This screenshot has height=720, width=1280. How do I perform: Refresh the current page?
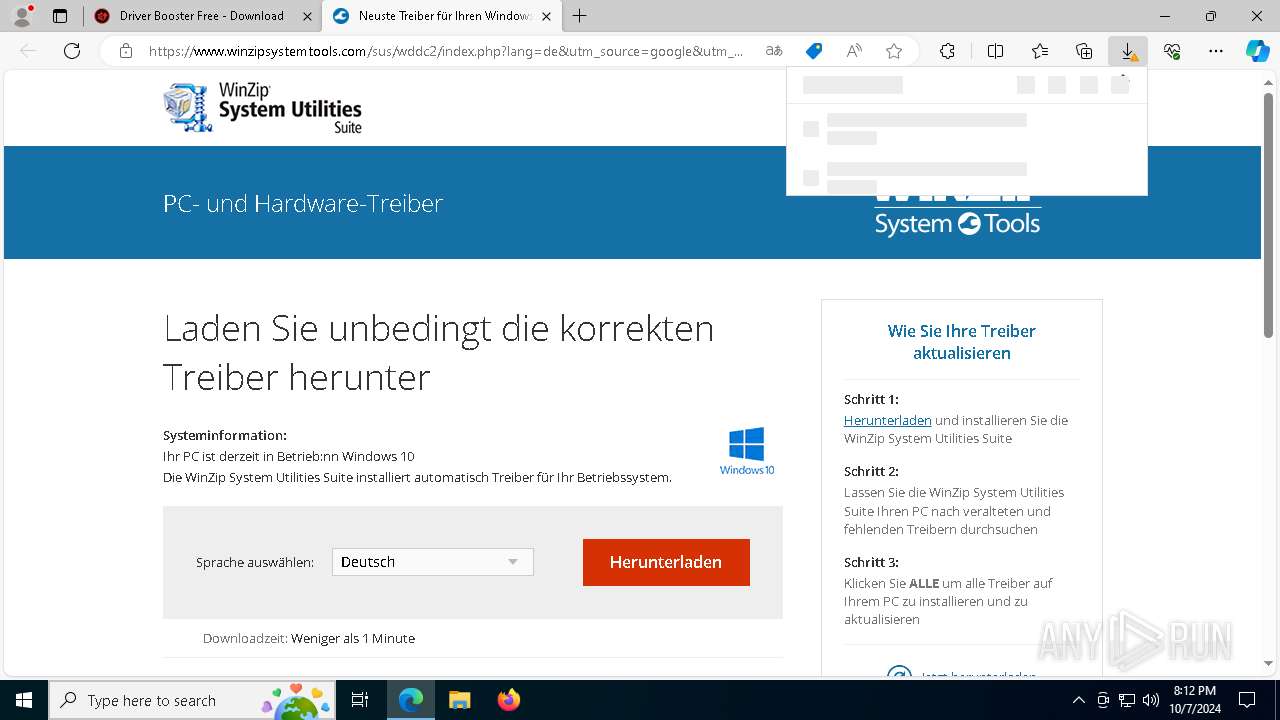72,51
